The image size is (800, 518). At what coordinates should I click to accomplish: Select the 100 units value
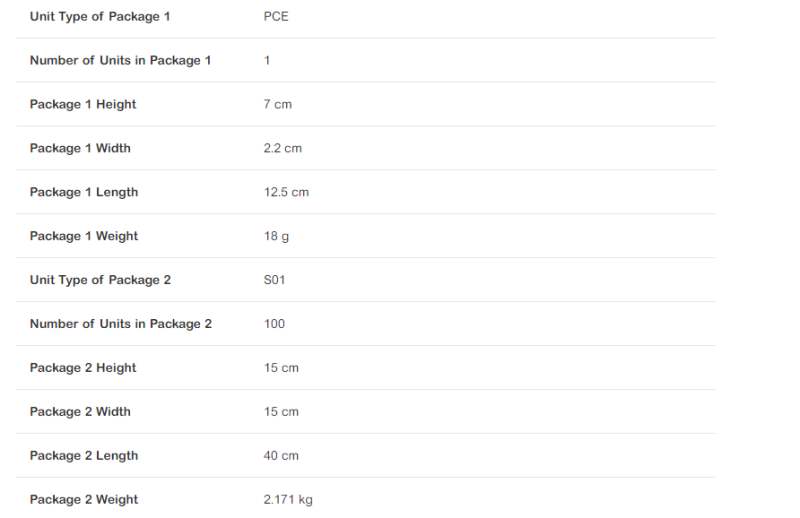pyautogui.click(x=274, y=324)
